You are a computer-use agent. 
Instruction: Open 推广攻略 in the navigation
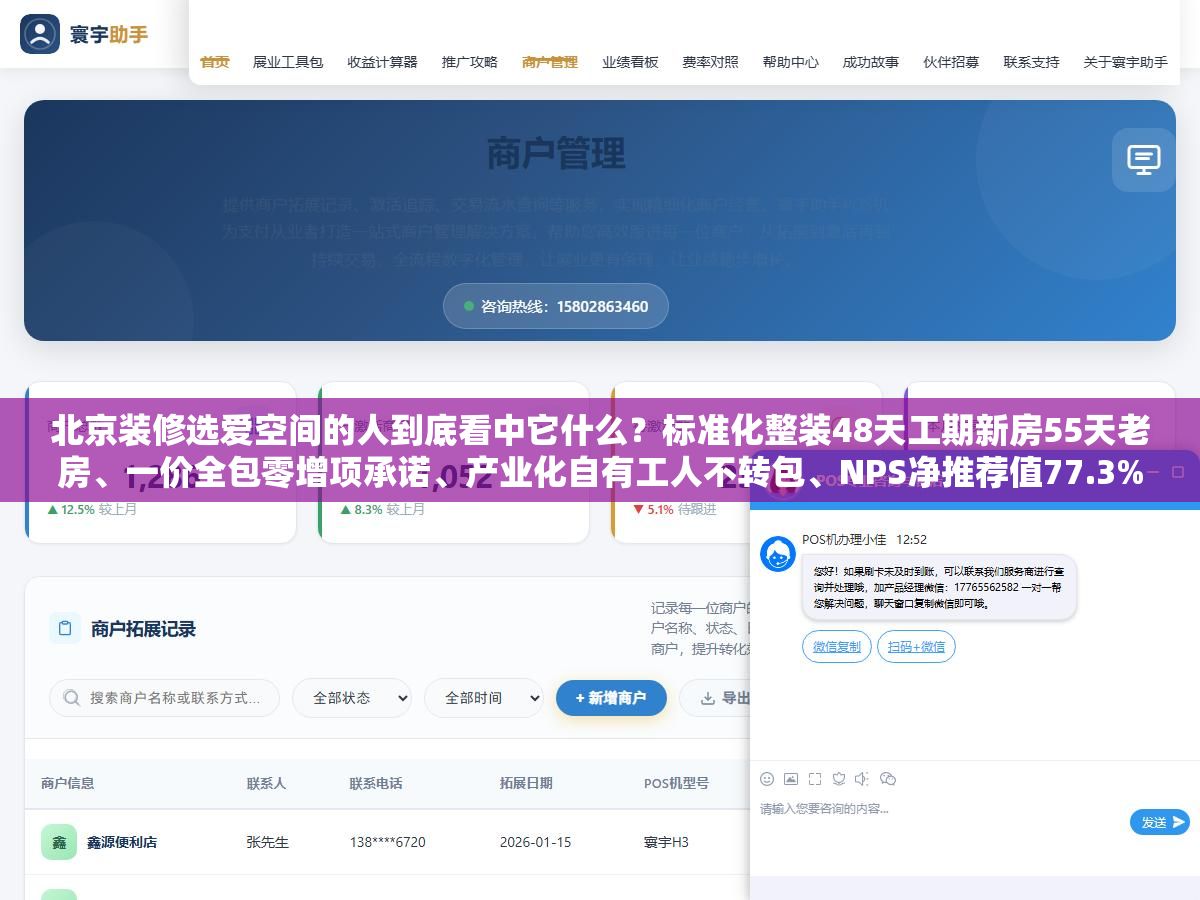[470, 62]
